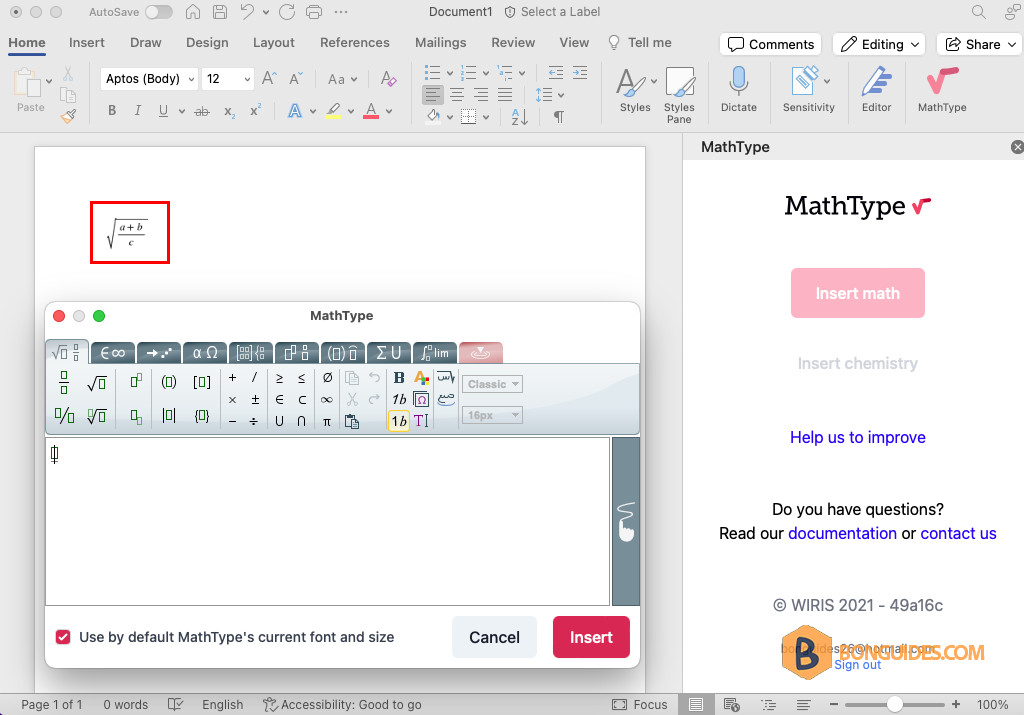Image resolution: width=1024 pixels, height=715 pixels.
Task: Insert absolute value bars template
Action: pos(168,415)
